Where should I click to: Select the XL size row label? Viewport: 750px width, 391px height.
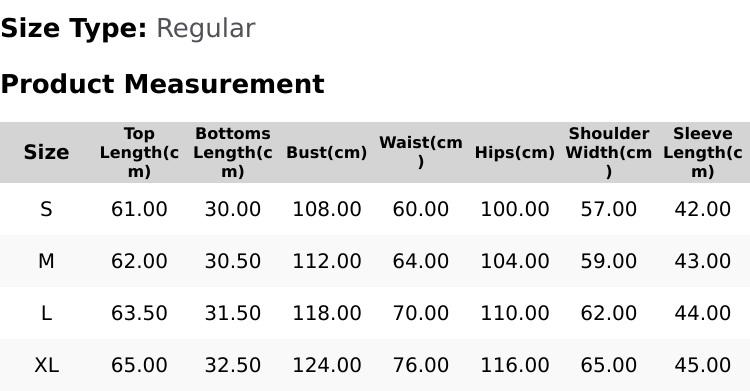[x=46, y=366]
